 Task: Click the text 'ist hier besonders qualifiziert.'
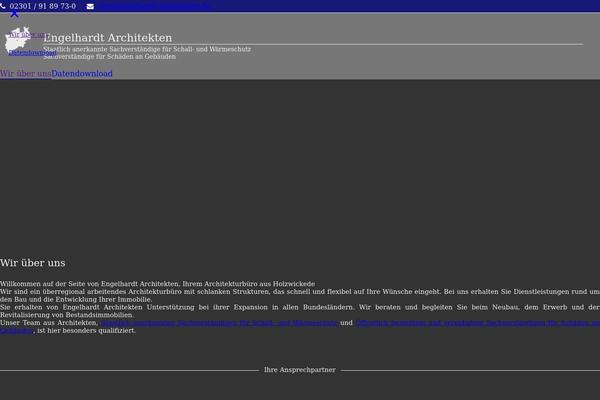click(86, 330)
